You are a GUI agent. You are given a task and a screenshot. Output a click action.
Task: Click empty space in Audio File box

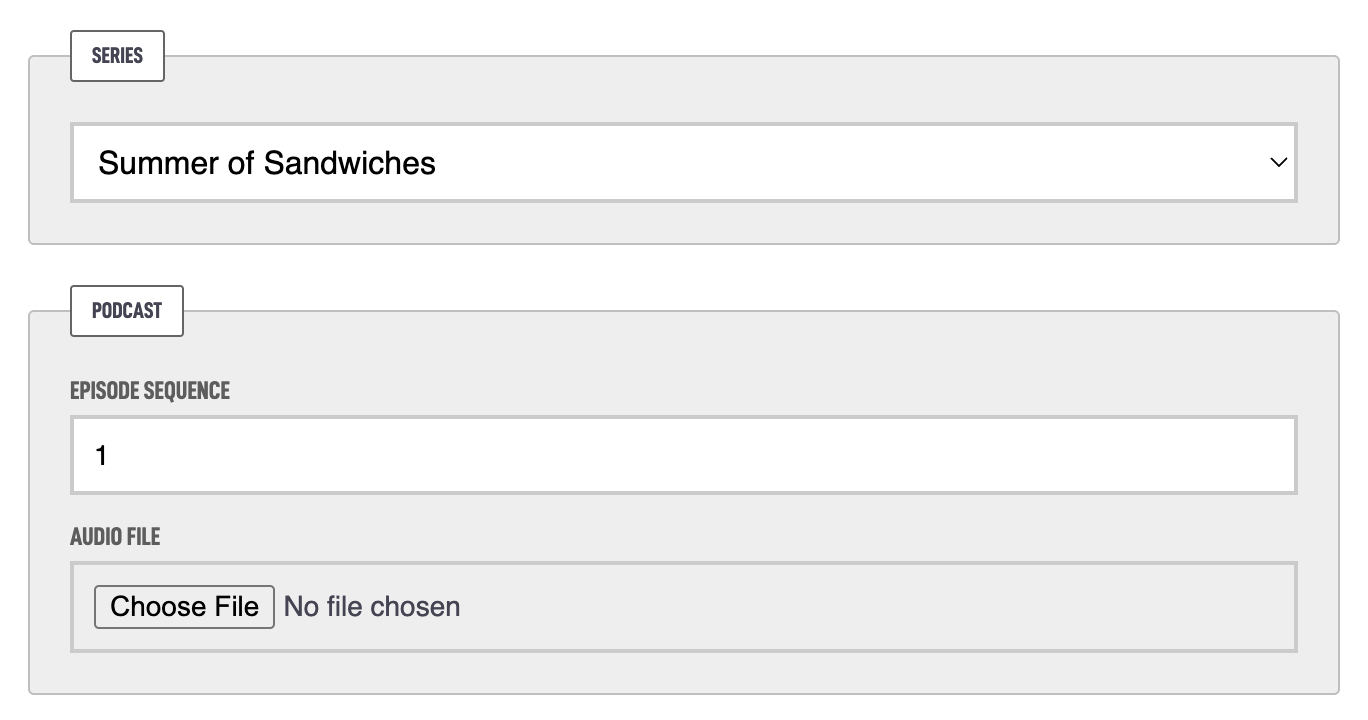pos(880,606)
